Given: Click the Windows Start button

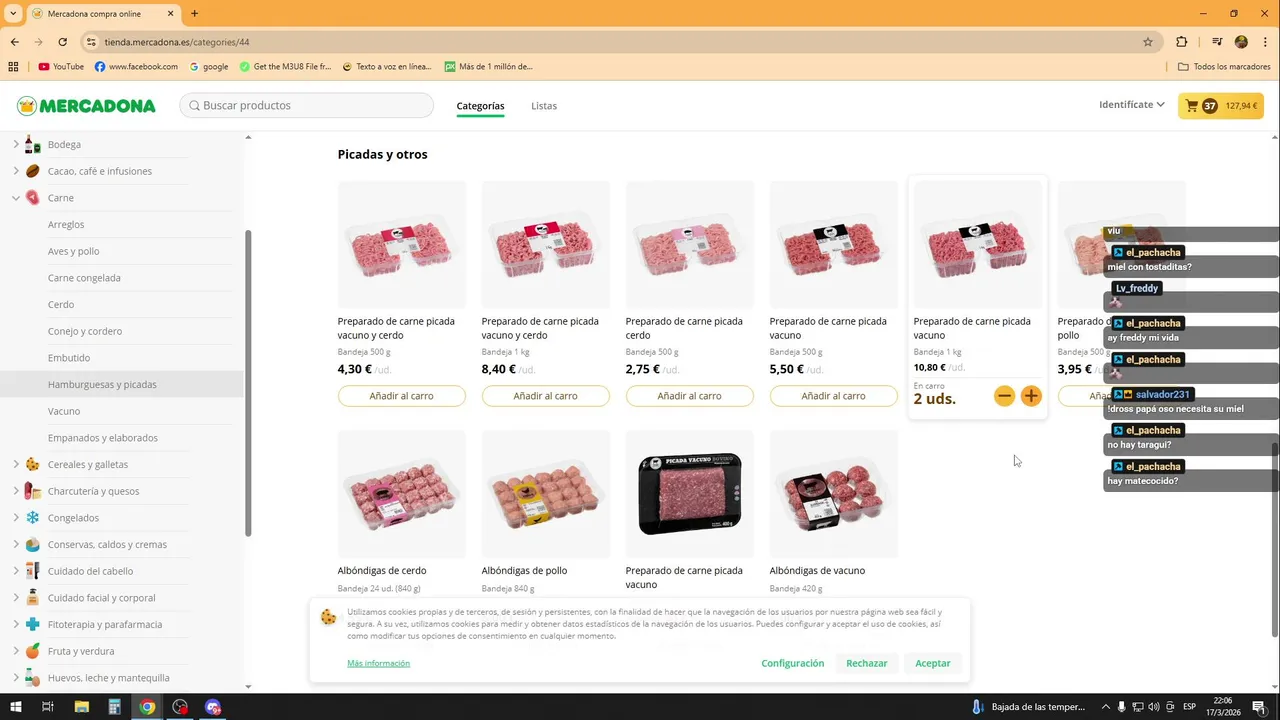Looking at the screenshot, I should pos(16,707).
